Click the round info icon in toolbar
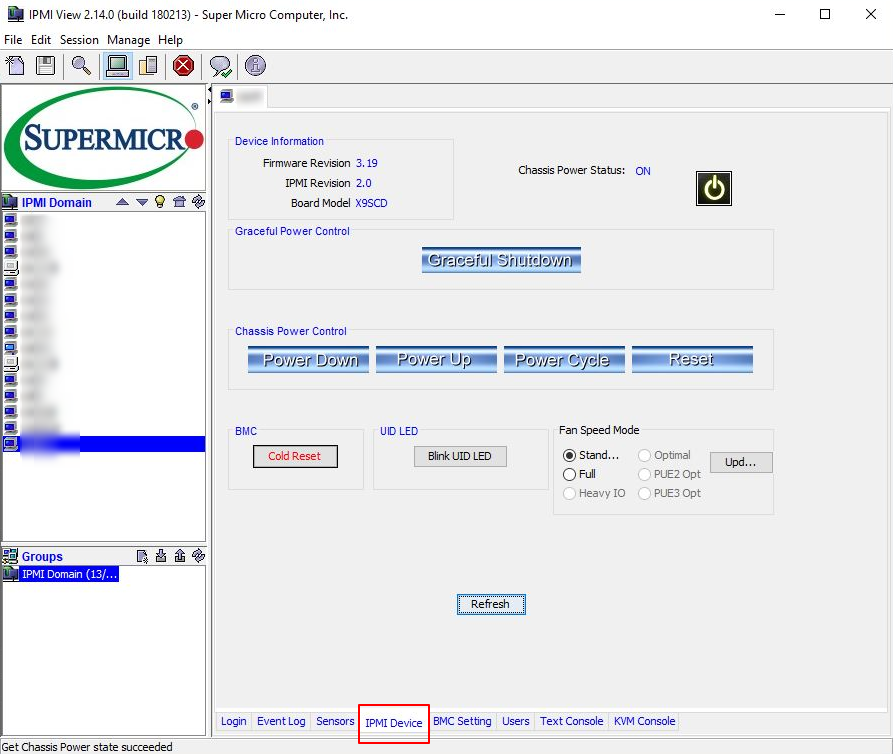The image size is (893, 754). [x=255, y=66]
